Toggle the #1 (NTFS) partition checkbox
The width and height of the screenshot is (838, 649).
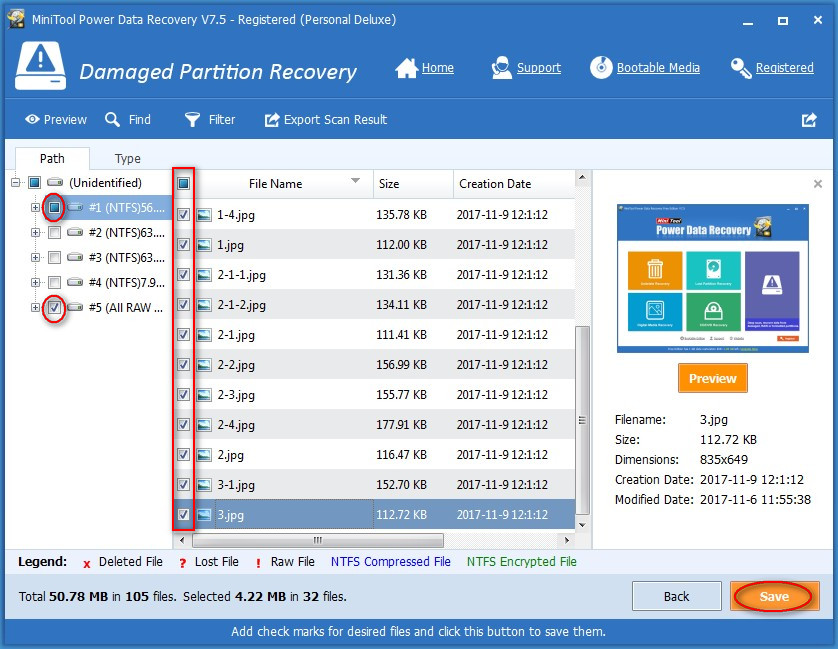coord(54,207)
